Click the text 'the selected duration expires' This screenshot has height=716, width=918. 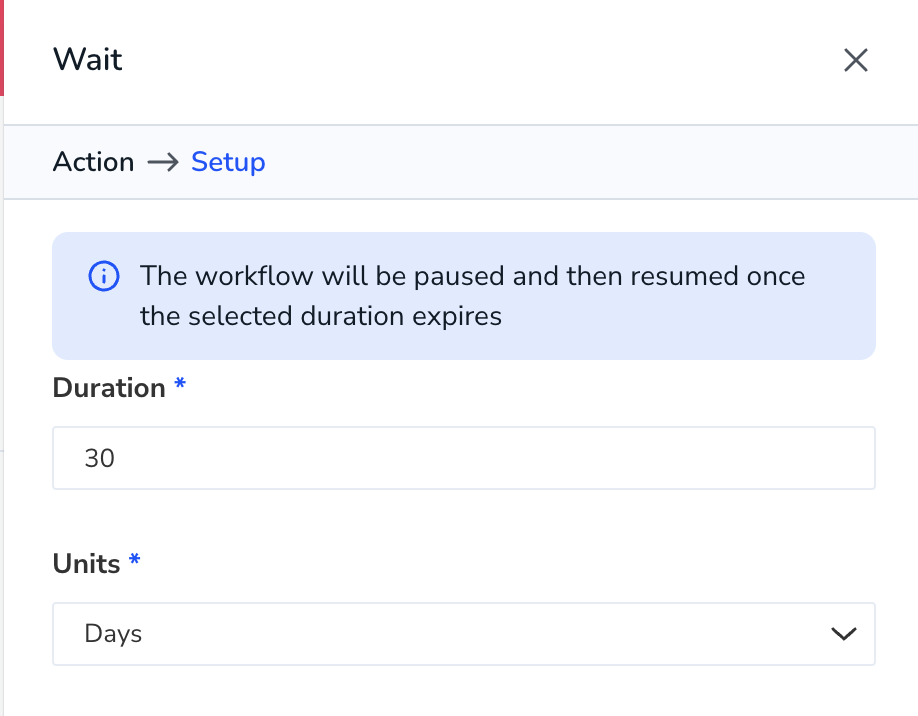pyautogui.click(x=321, y=316)
